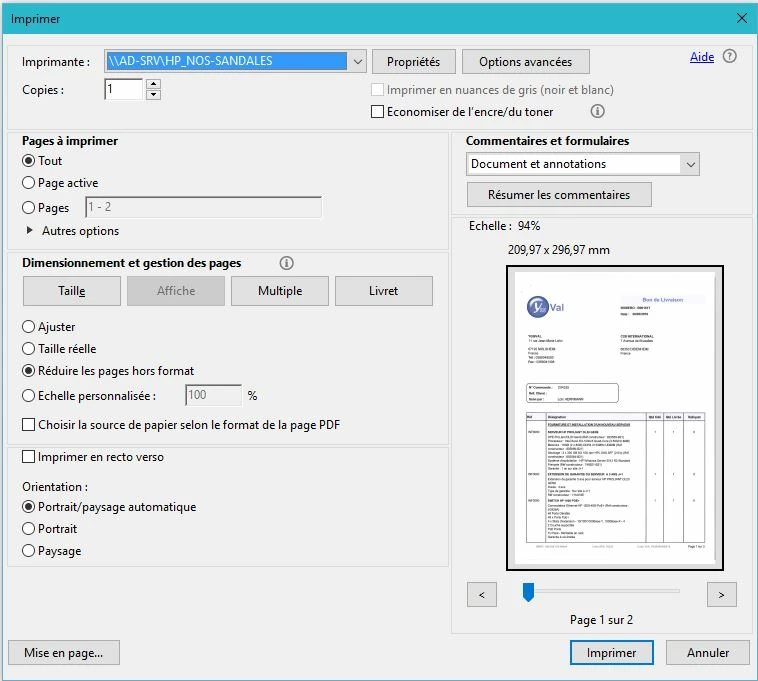The image size is (758, 681).
Task: Click the page preview slider handle
Action: [528, 592]
